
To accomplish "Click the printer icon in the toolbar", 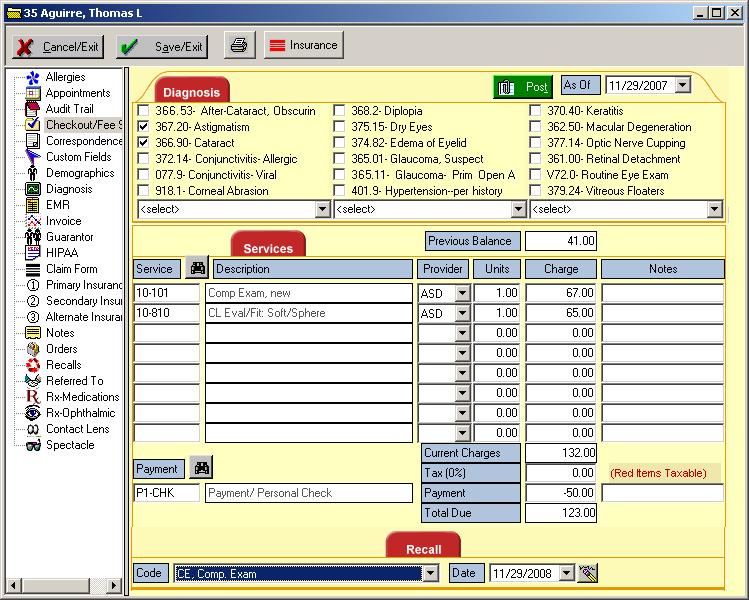I will tap(238, 46).
